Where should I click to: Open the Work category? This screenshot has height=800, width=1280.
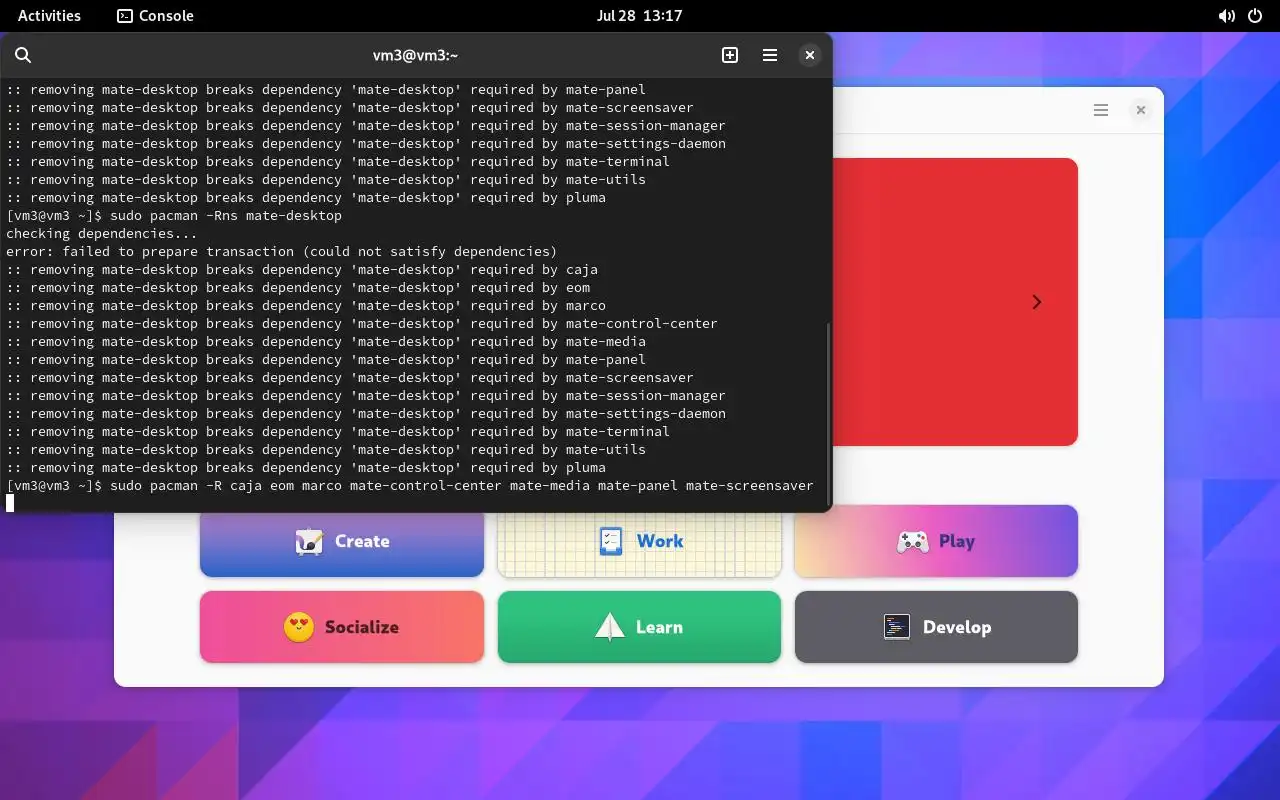tap(640, 541)
